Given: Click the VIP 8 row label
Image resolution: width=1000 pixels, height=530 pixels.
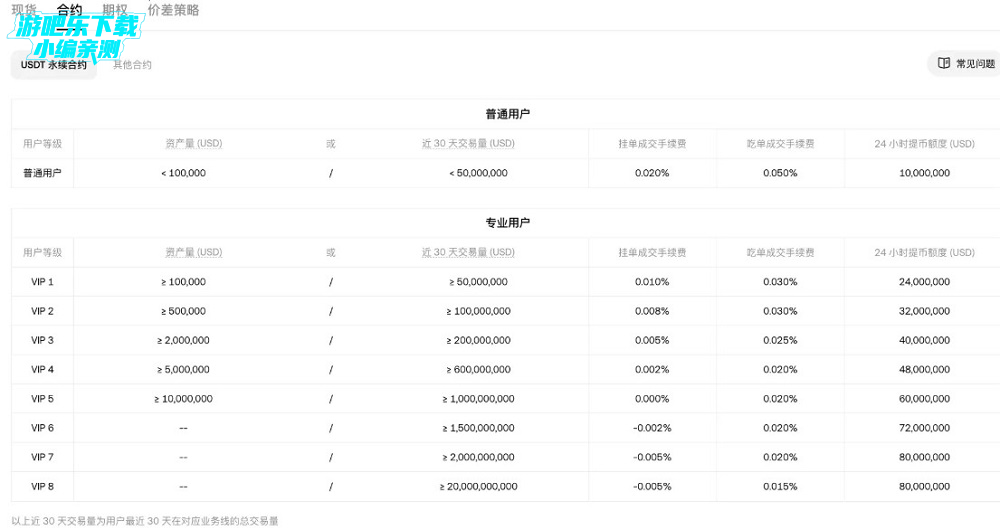Looking at the screenshot, I should tap(42, 487).
